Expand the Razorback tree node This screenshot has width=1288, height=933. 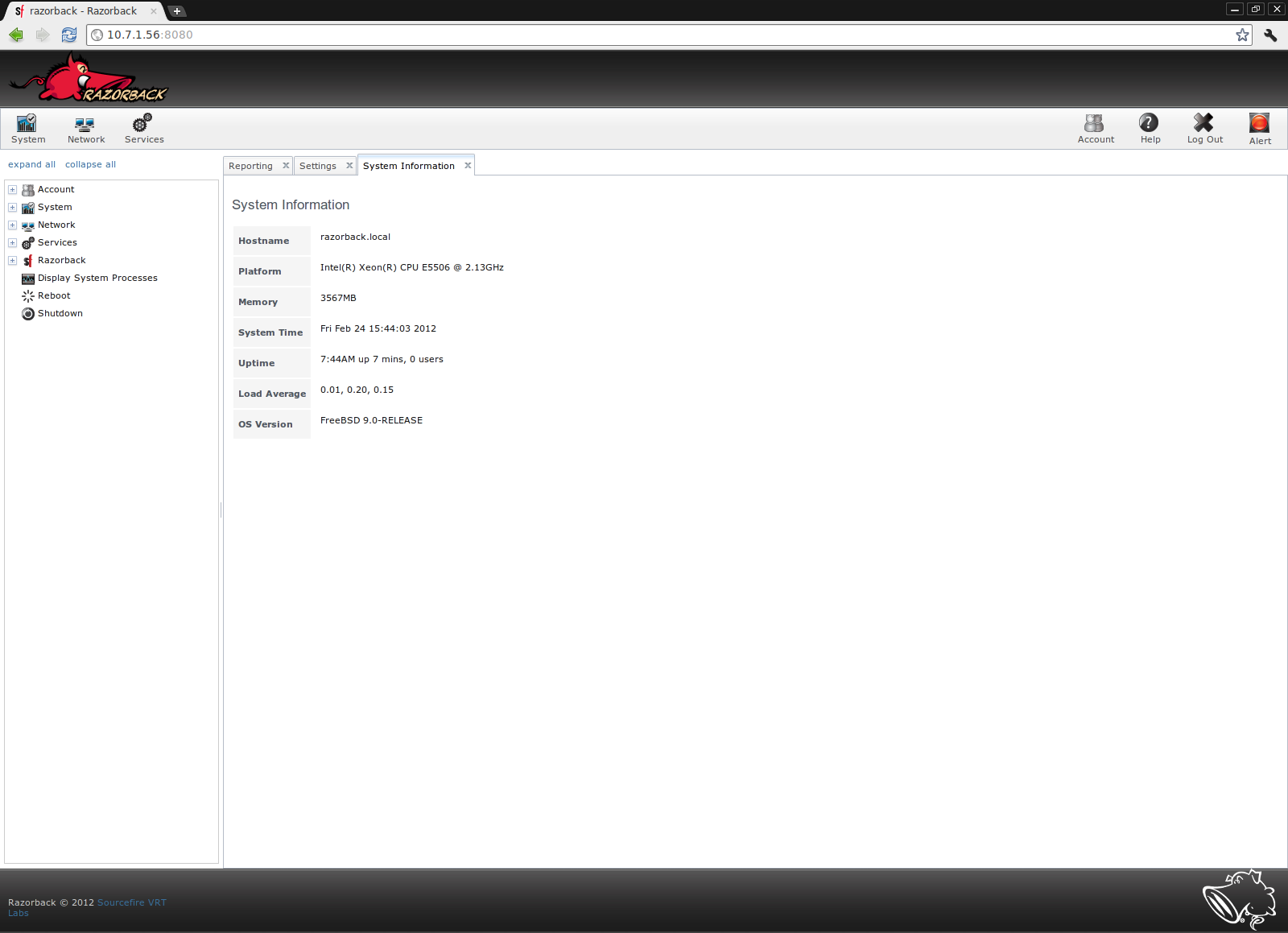[12, 260]
